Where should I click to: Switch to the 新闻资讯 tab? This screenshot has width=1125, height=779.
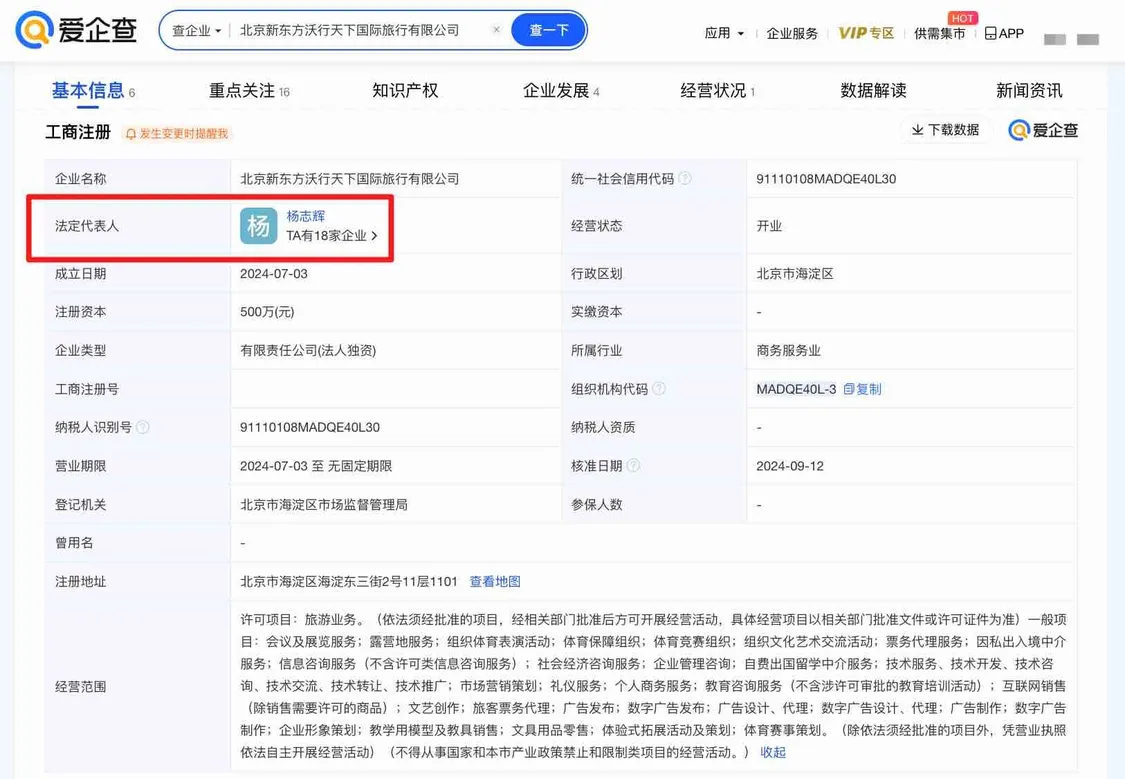tap(1029, 90)
